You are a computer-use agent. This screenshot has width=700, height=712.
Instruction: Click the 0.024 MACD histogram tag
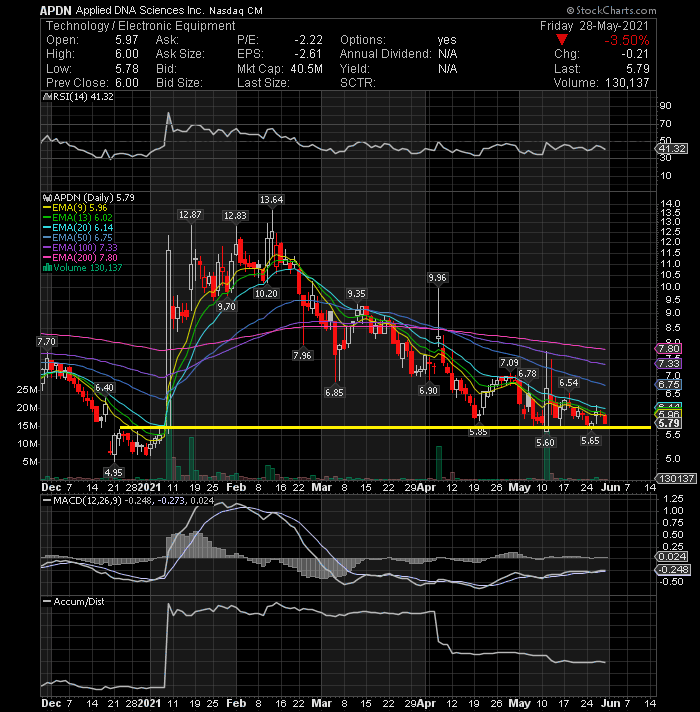pos(672,557)
